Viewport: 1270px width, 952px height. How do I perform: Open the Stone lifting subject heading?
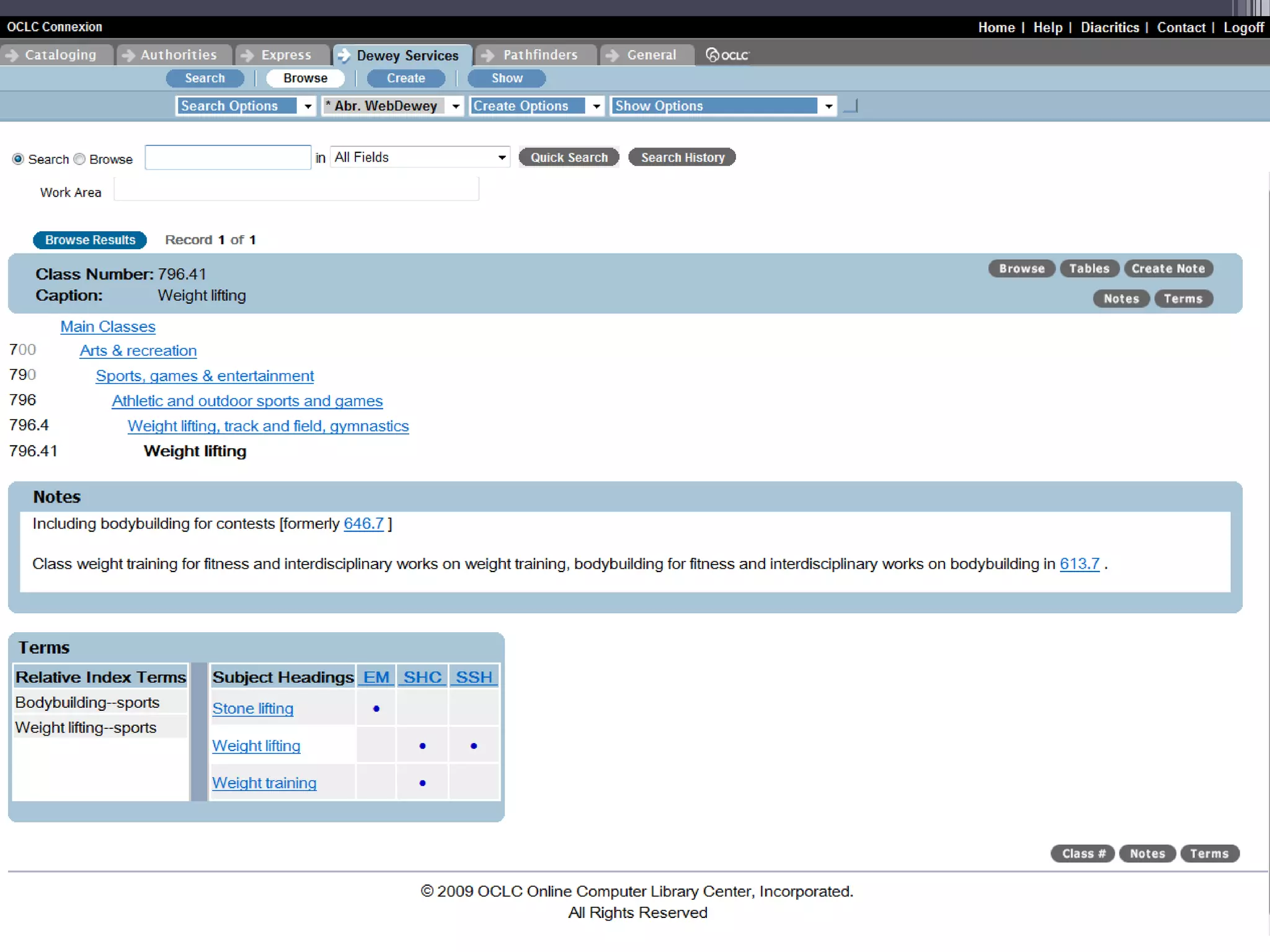point(252,708)
